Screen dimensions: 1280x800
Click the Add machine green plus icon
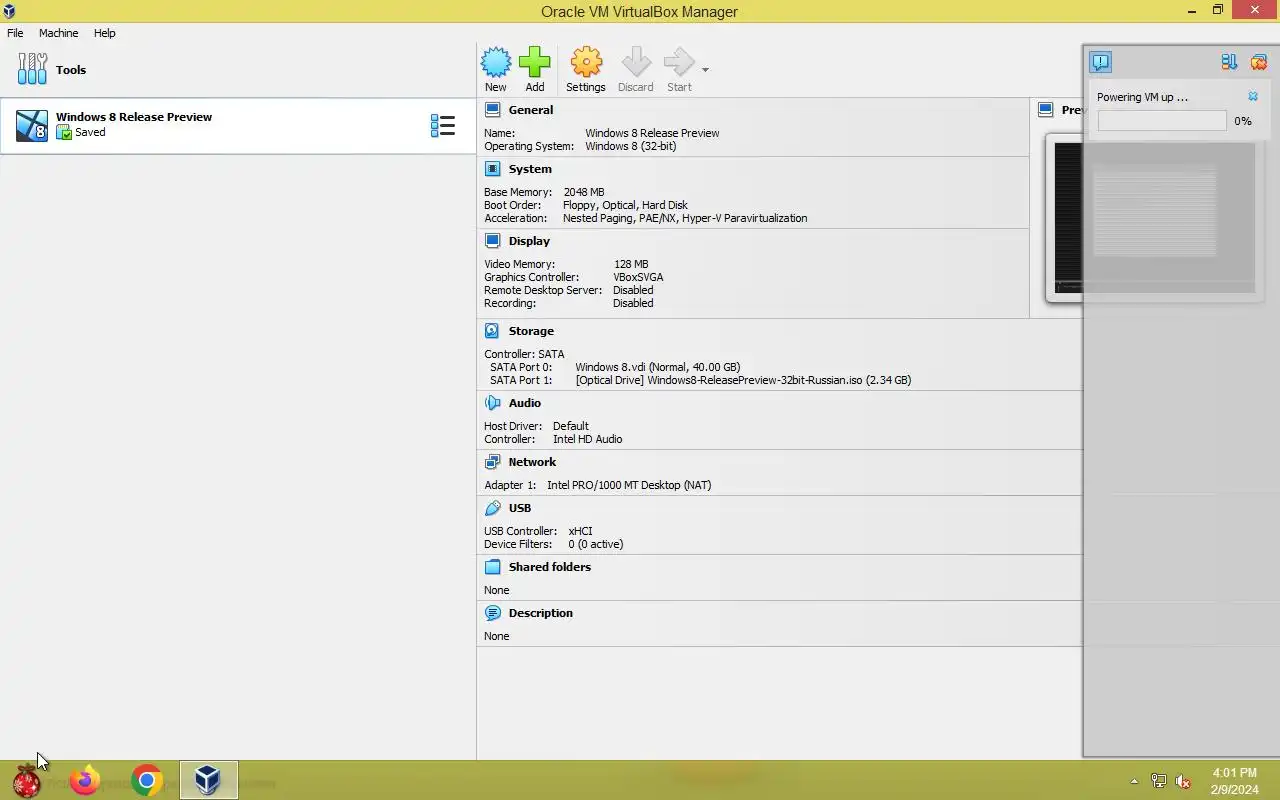[535, 62]
